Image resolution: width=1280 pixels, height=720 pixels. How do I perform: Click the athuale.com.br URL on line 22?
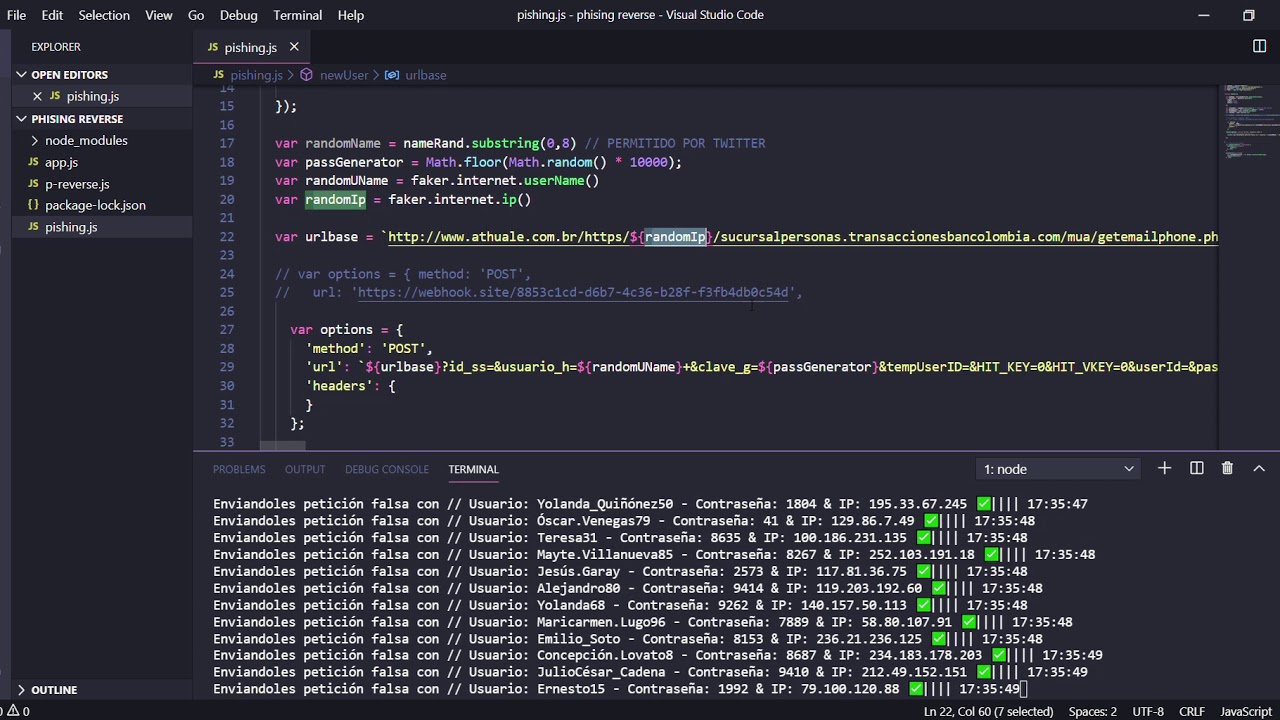click(x=802, y=237)
